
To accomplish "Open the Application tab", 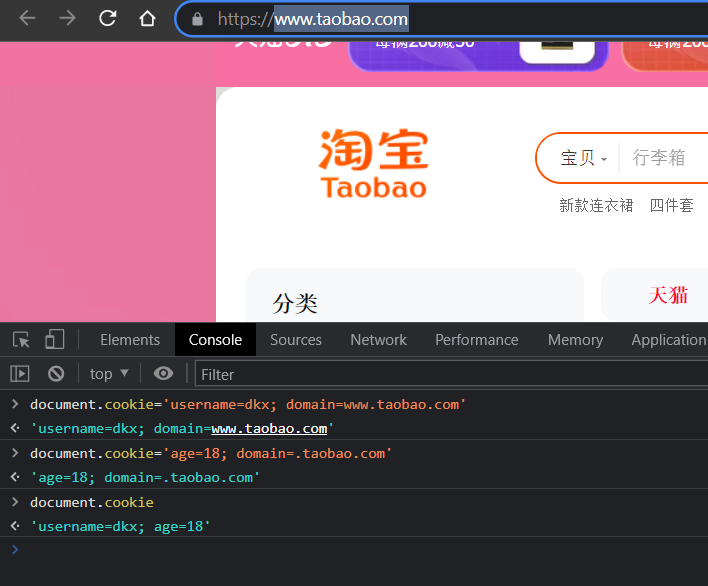I will point(669,340).
